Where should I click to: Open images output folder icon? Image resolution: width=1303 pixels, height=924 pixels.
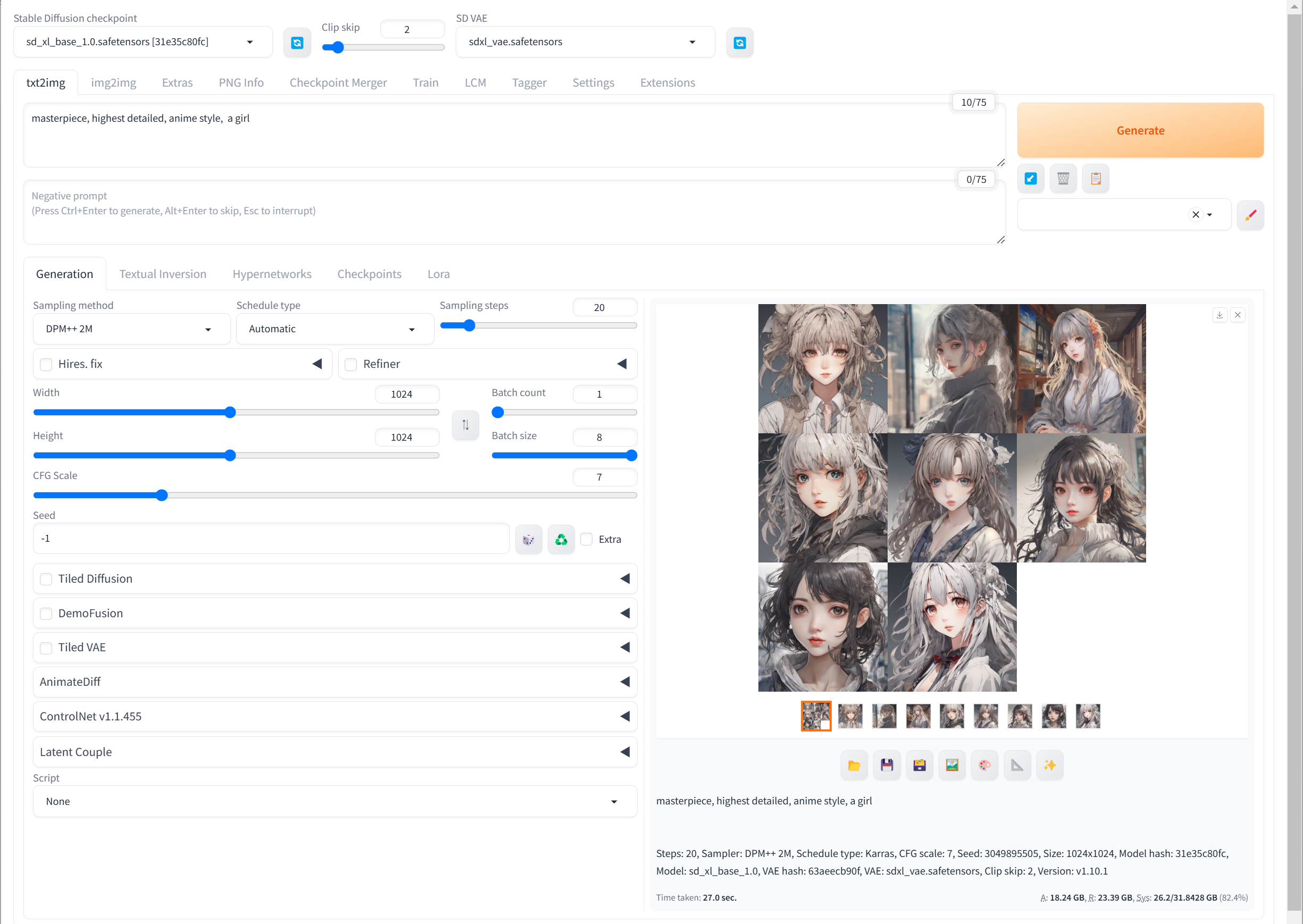(854, 765)
